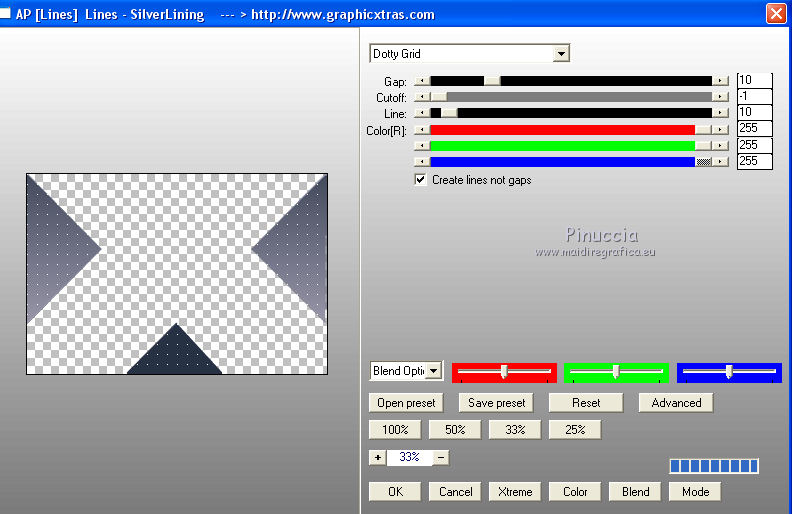This screenshot has height=514, width=792.
Task: Click Gap slider right arrow
Action: click(x=720, y=81)
